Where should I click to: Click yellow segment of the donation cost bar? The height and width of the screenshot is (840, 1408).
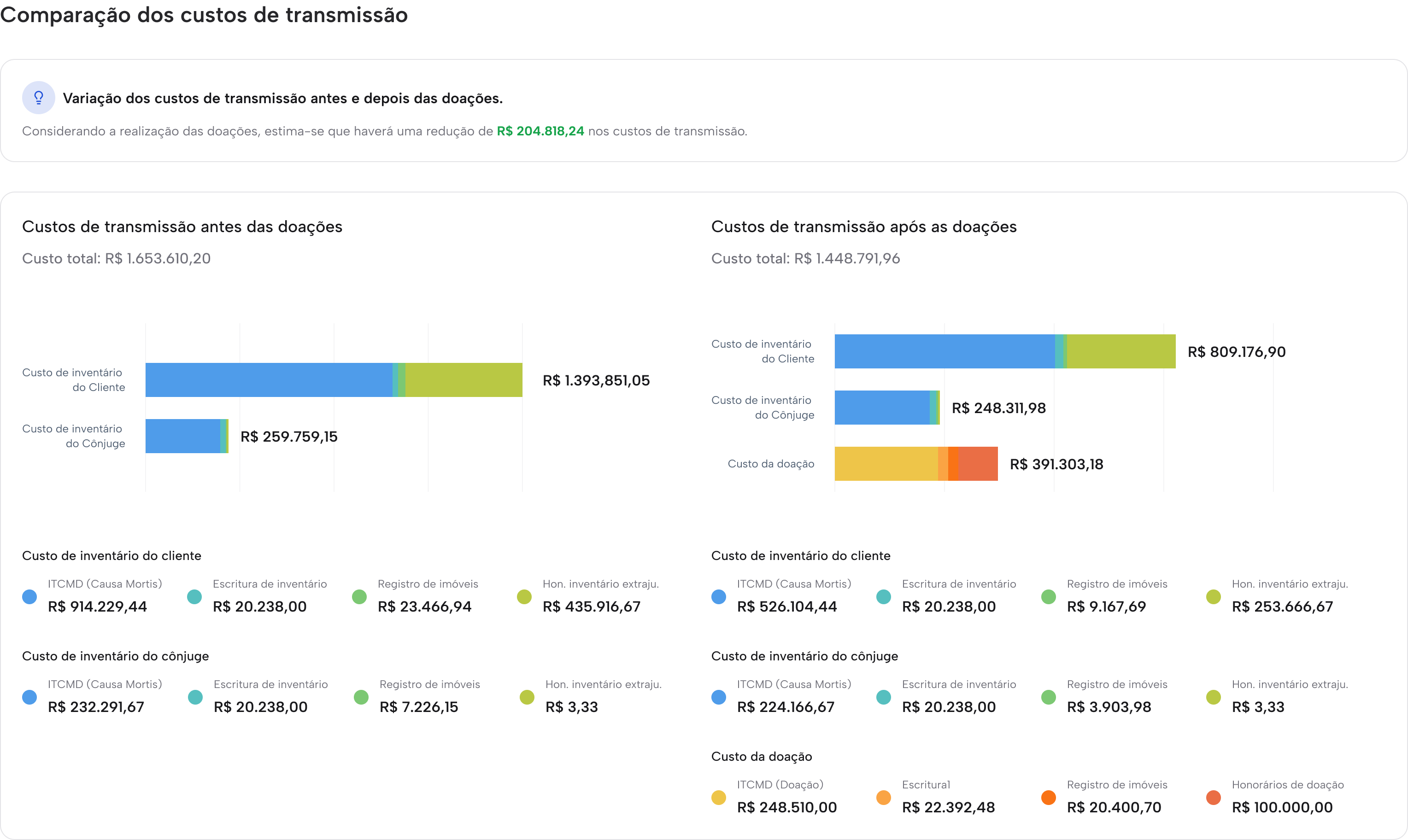[x=886, y=464]
